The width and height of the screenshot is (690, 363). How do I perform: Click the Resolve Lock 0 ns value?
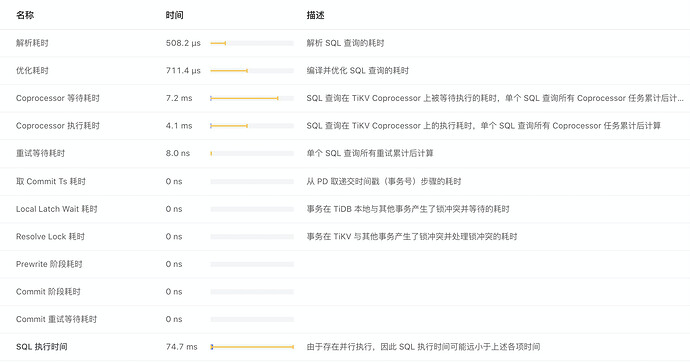coord(174,237)
